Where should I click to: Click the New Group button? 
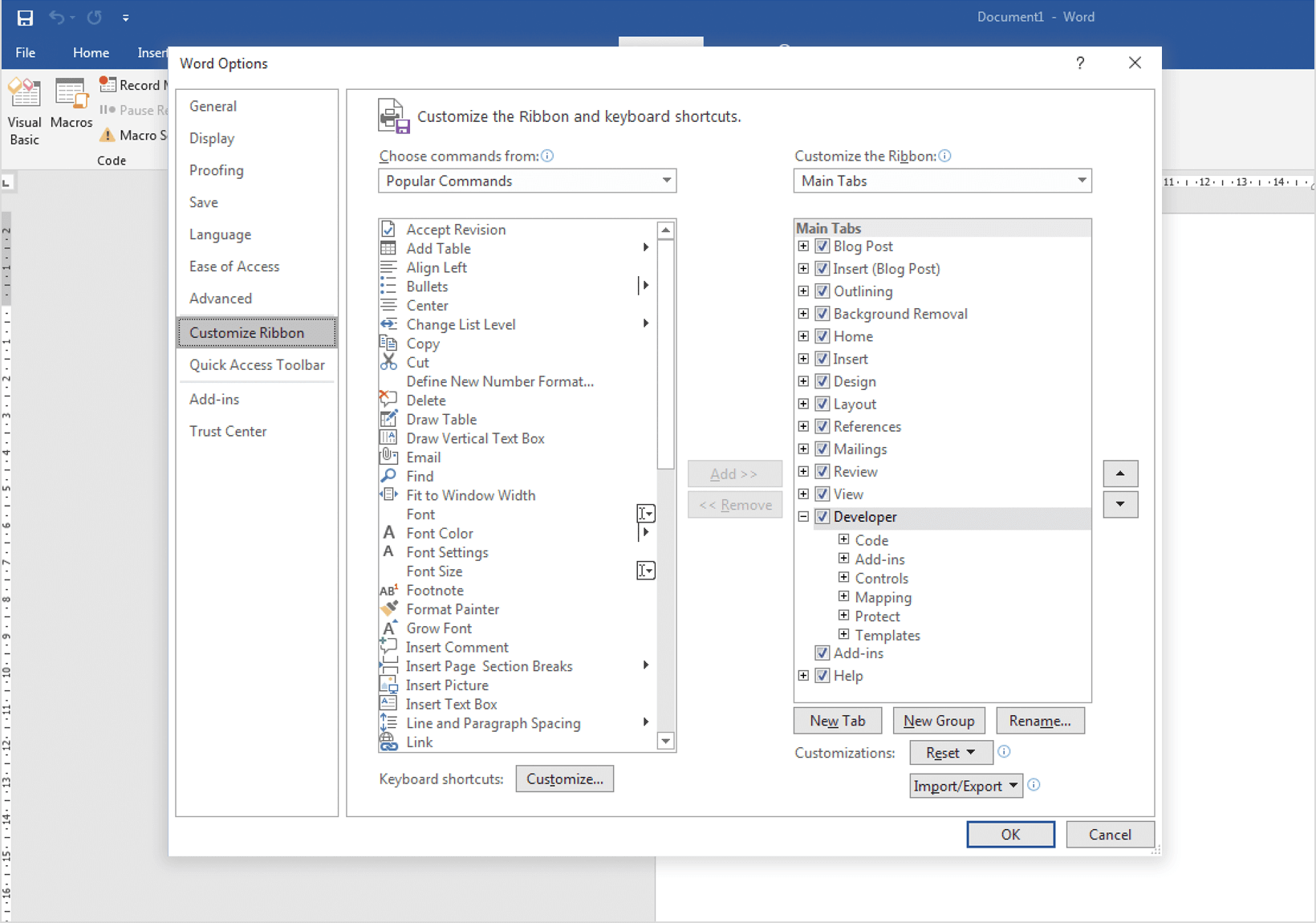[938, 721]
